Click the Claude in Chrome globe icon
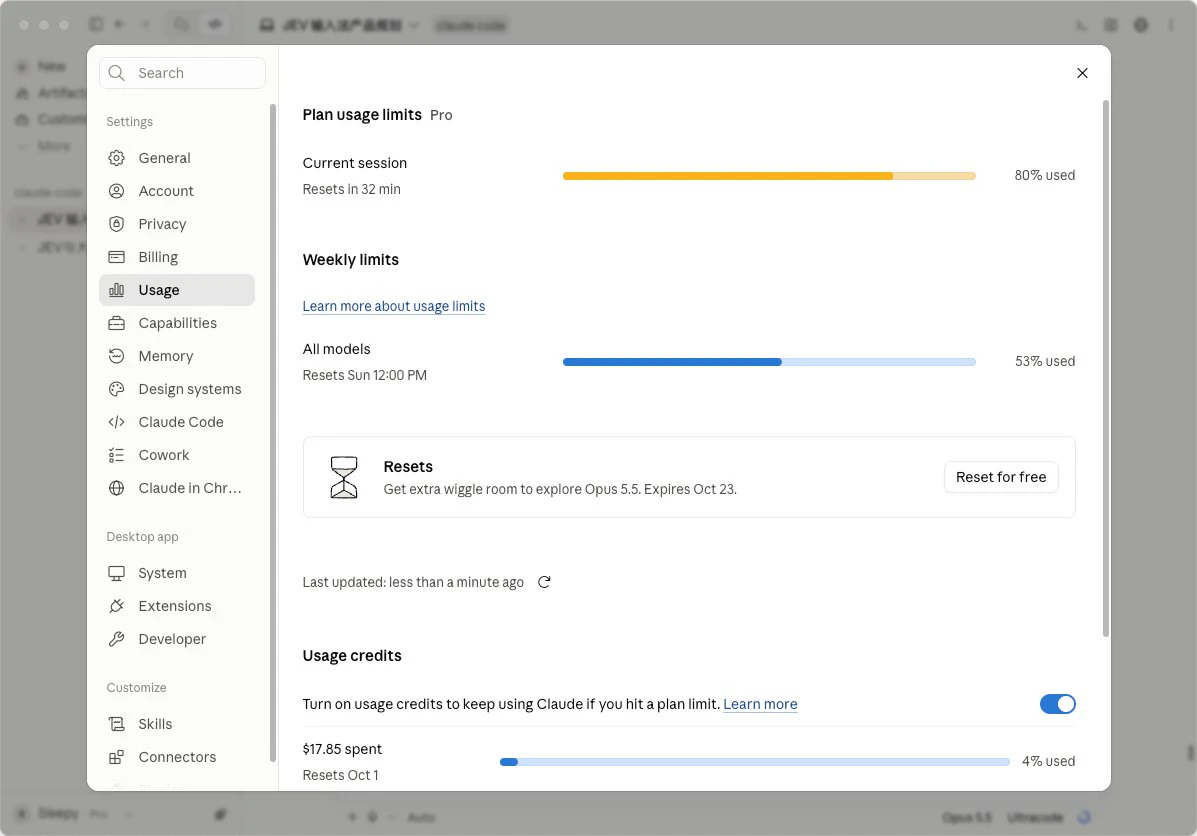This screenshot has height=836, width=1197. [116, 488]
